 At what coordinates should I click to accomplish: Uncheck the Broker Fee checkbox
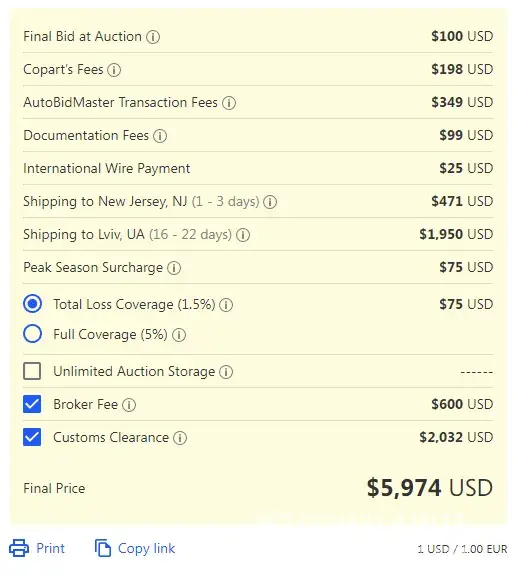click(32, 404)
